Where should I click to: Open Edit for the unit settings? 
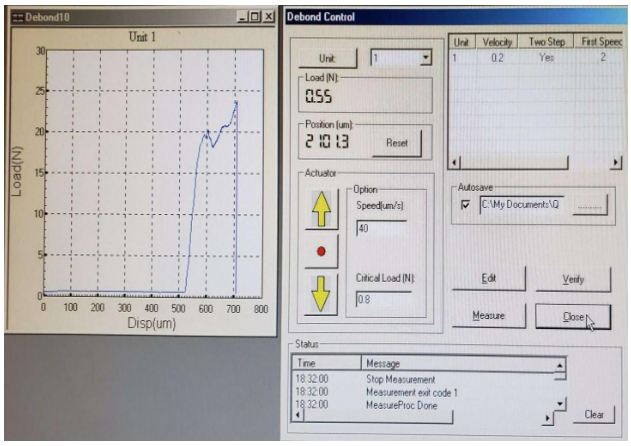[x=487, y=279]
